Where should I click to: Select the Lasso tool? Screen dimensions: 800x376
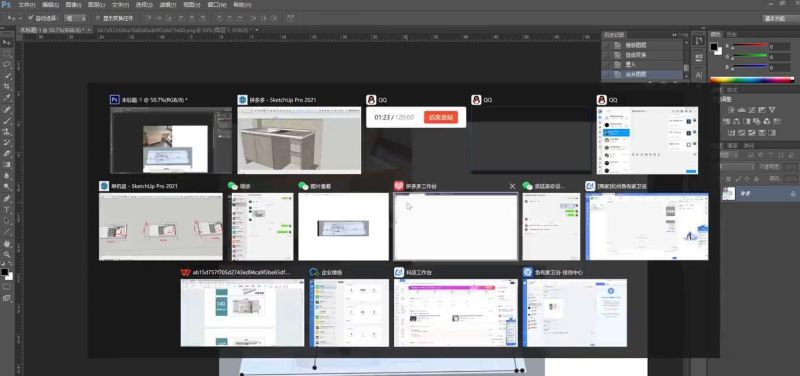pyautogui.click(x=7, y=65)
